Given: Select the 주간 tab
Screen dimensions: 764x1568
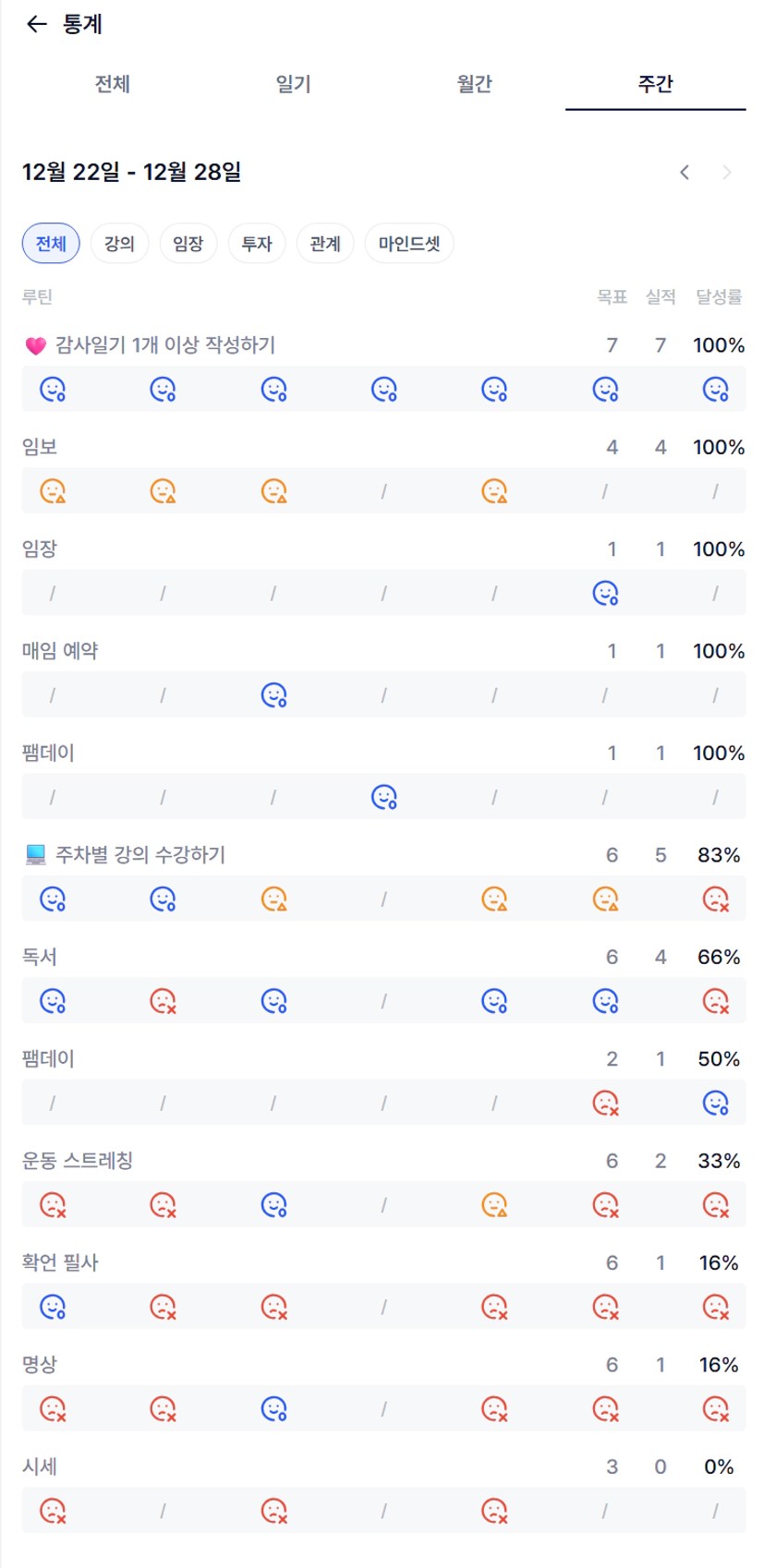Looking at the screenshot, I should coord(655,84).
